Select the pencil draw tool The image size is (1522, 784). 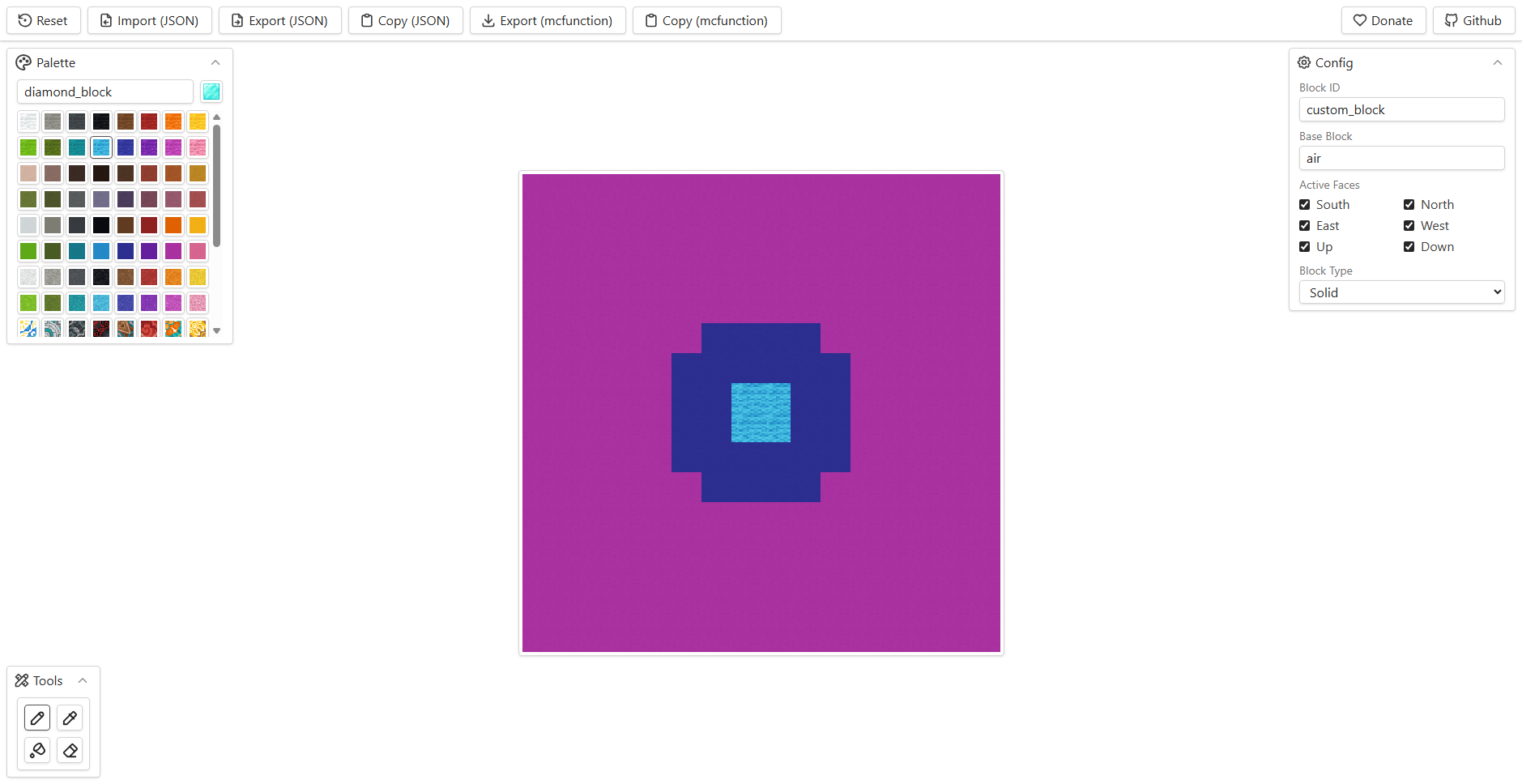tap(37, 718)
